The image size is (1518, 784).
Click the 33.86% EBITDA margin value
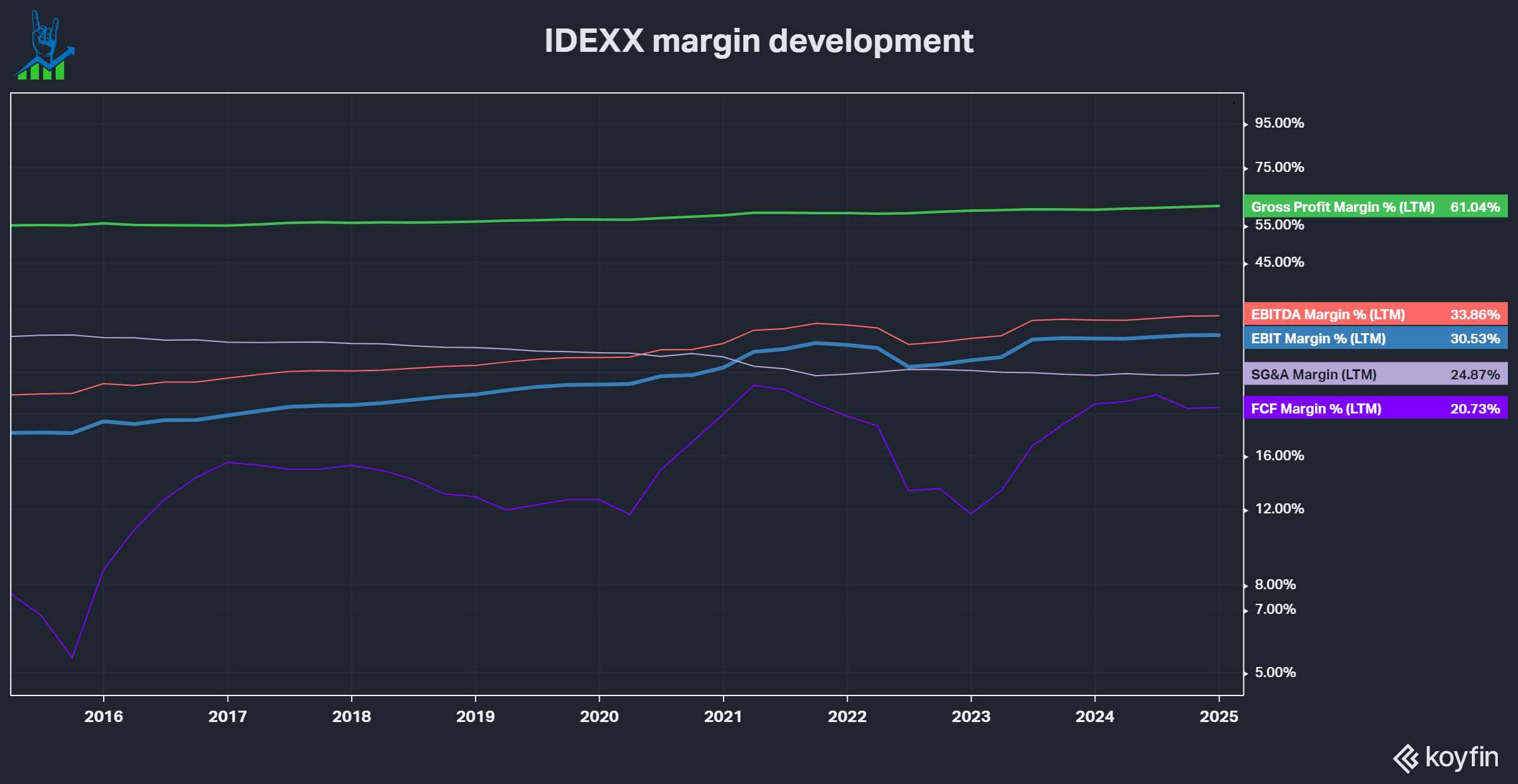[x=1475, y=314]
